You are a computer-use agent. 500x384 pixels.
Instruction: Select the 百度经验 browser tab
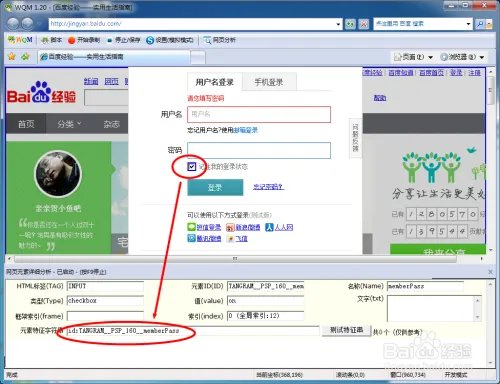click(113, 57)
